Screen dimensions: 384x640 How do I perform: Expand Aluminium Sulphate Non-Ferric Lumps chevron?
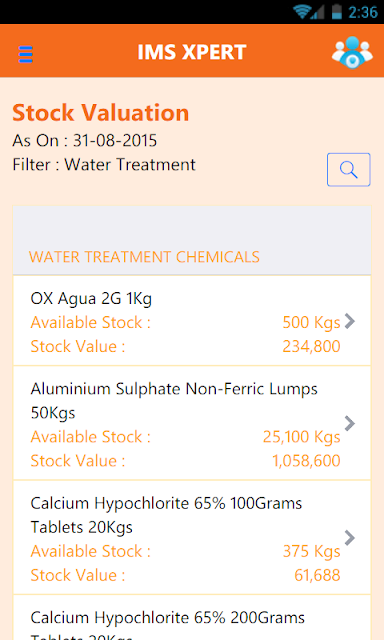tap(350, 424)
